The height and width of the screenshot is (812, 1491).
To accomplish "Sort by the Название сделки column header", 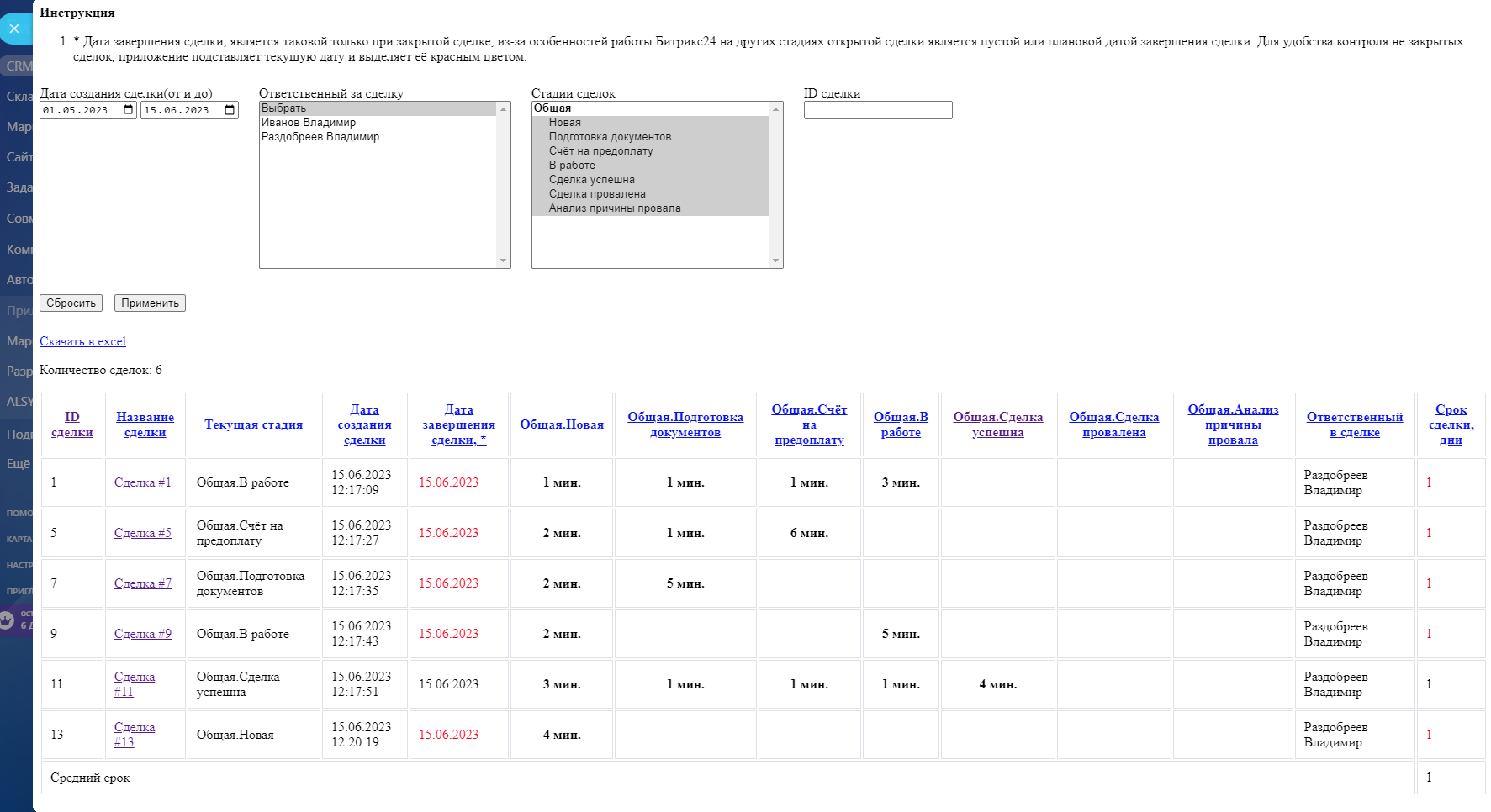I will click(x=145, y=424).
